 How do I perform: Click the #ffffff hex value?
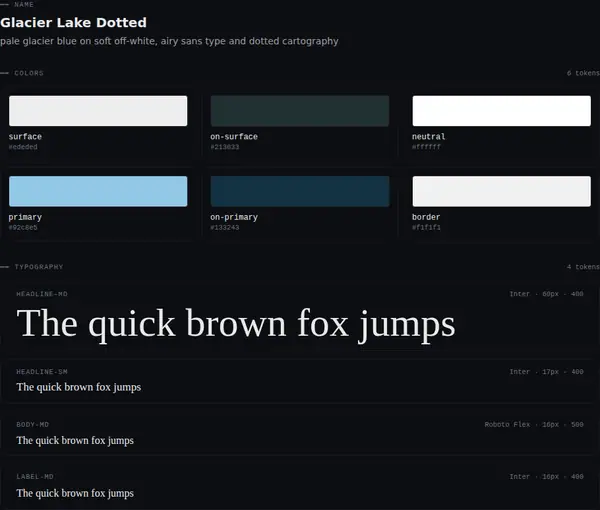click(x=426, y=147)
